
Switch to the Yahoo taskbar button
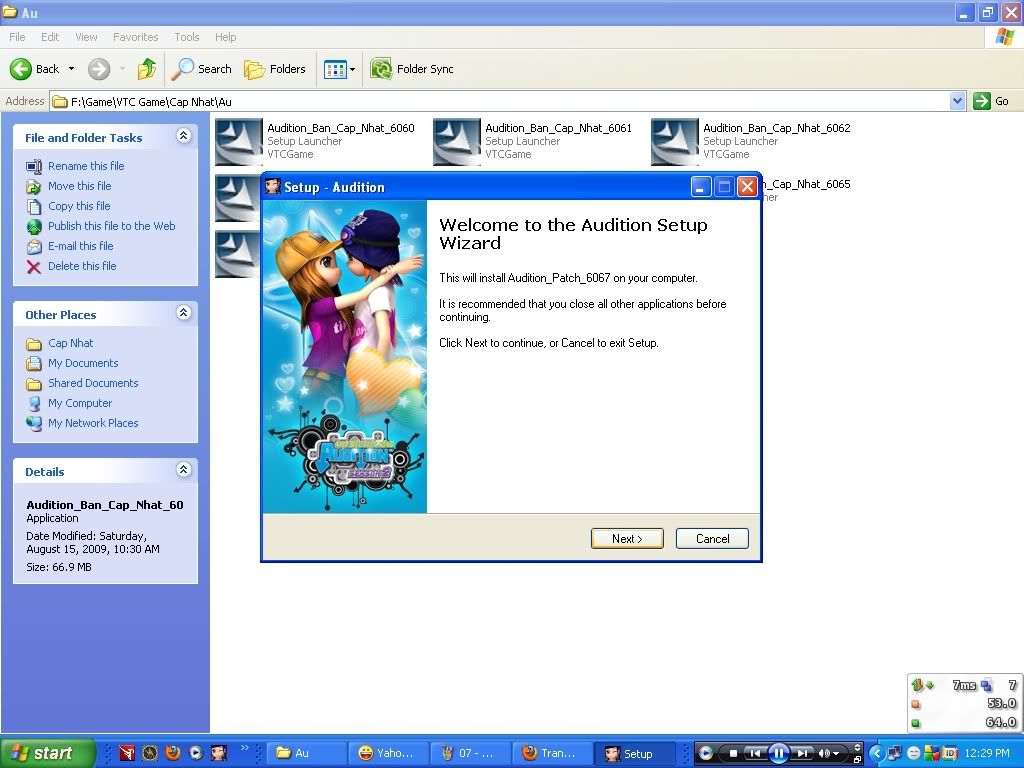click(x=387, y=753)
